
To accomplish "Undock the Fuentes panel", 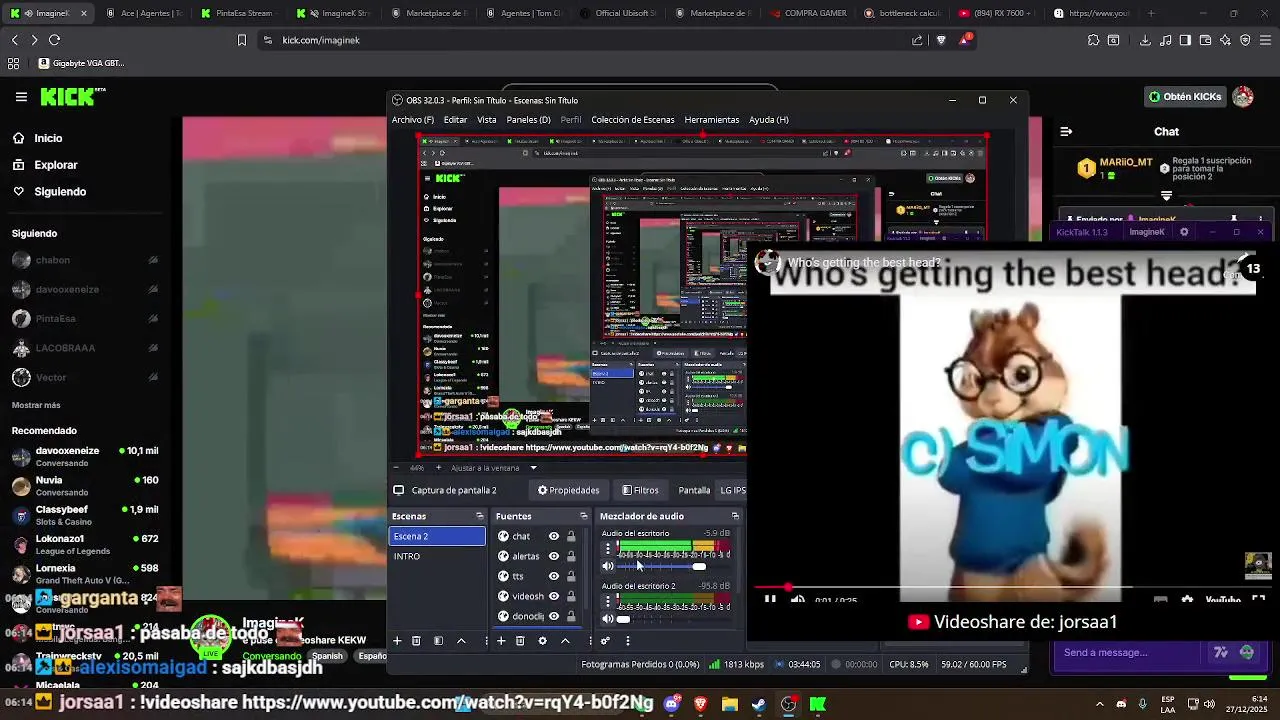I will click(x=583, y=516).
